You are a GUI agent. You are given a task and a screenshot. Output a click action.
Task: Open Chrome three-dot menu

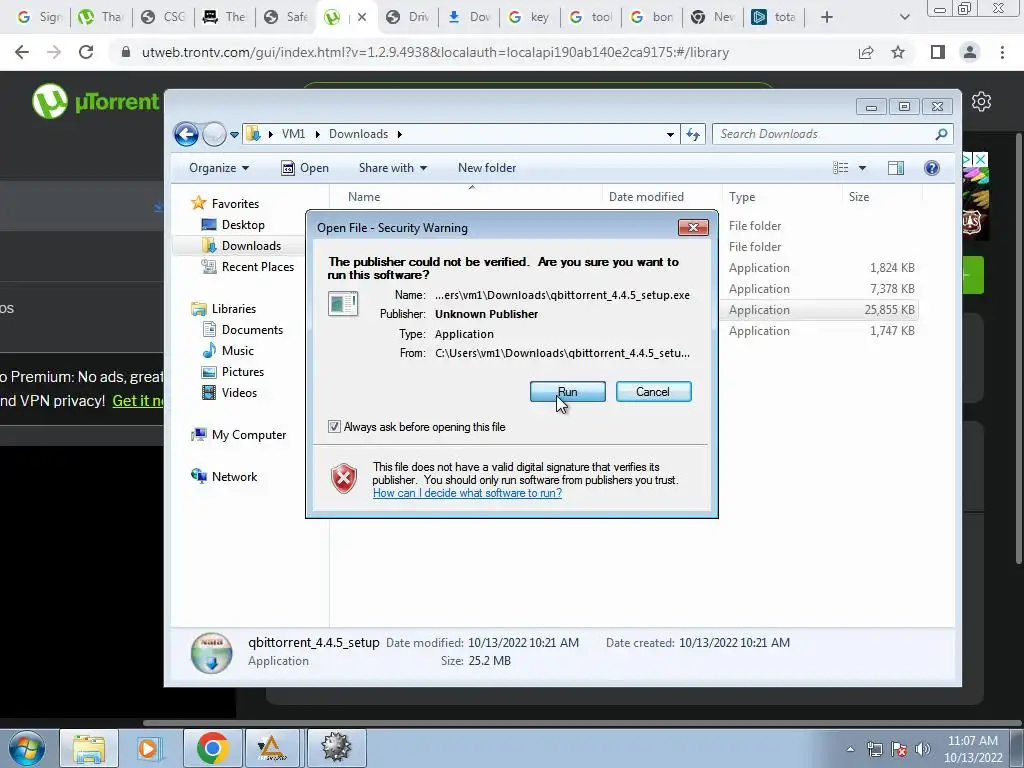point(1002,52)
